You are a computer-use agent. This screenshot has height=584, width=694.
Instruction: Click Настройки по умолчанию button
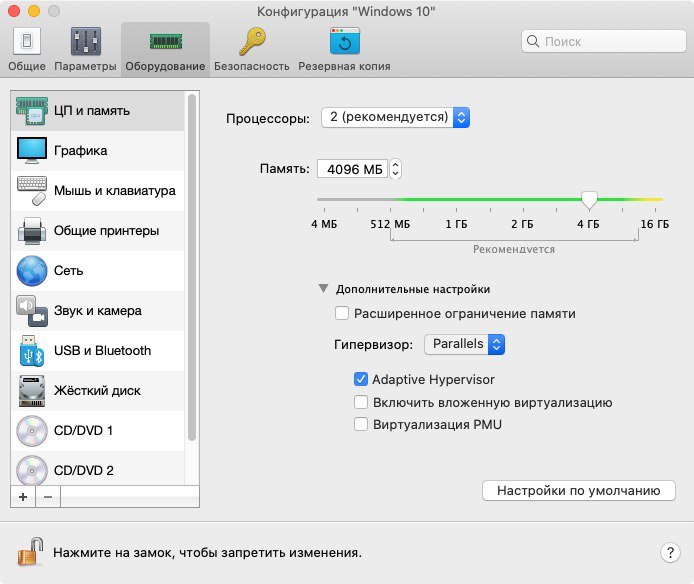pos(578,491)
